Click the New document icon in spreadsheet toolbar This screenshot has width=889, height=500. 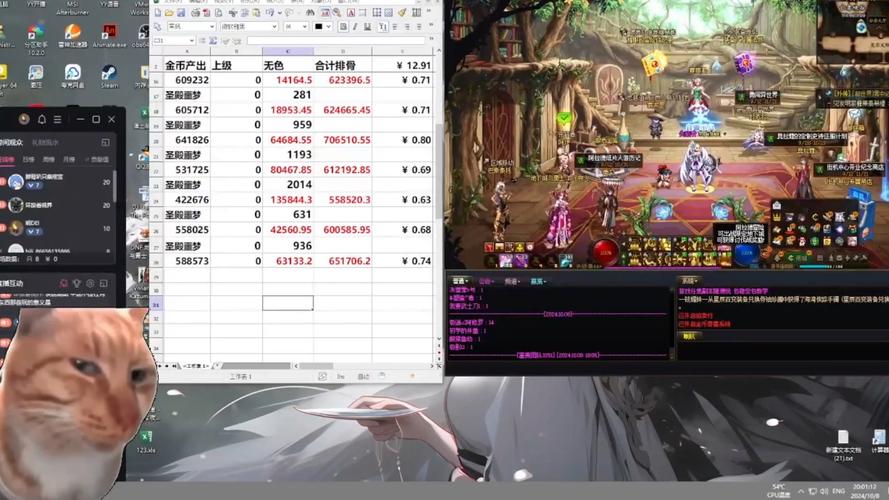point(158,12)
